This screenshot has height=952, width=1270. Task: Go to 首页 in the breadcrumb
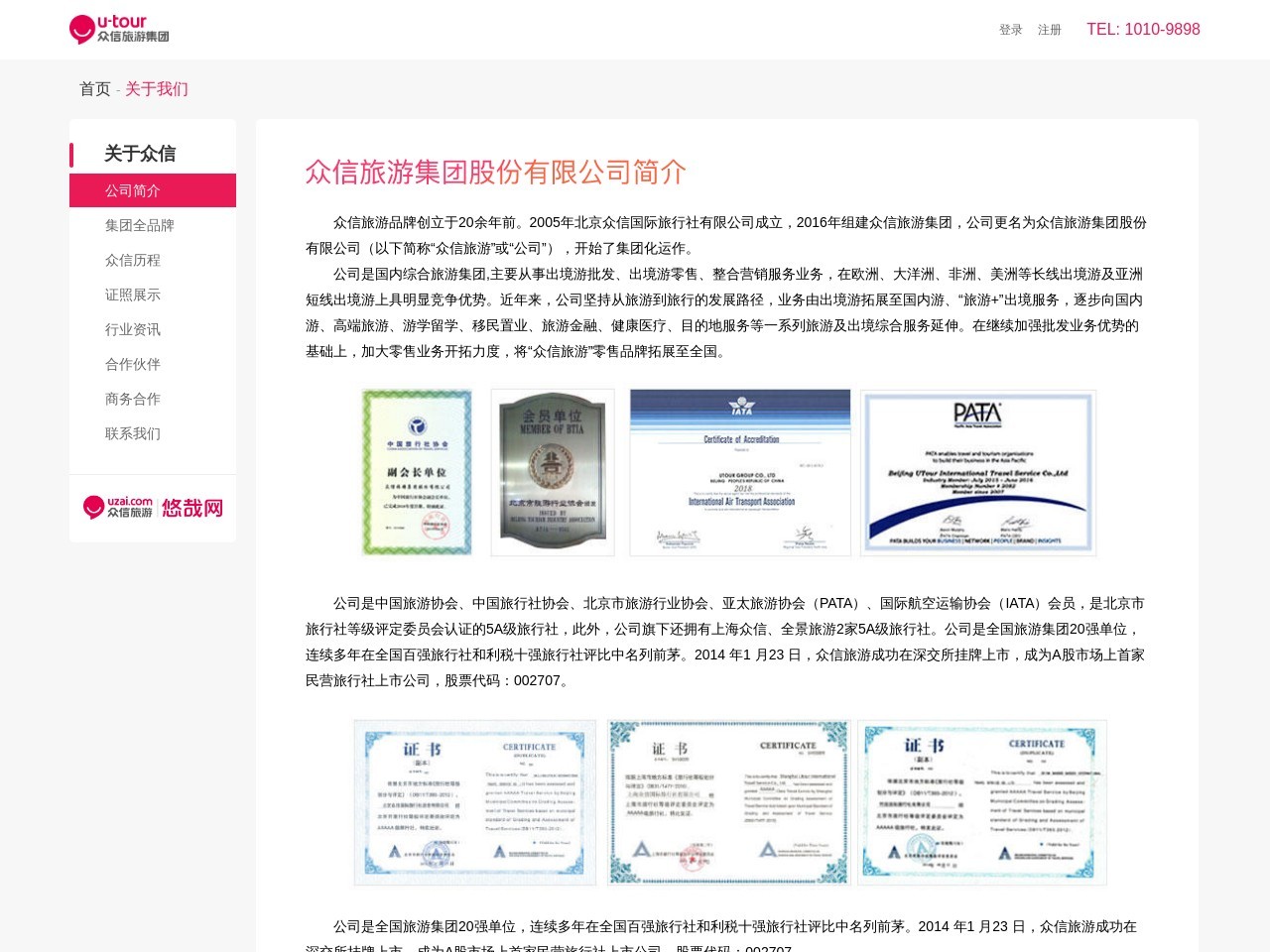pos(95,89)
